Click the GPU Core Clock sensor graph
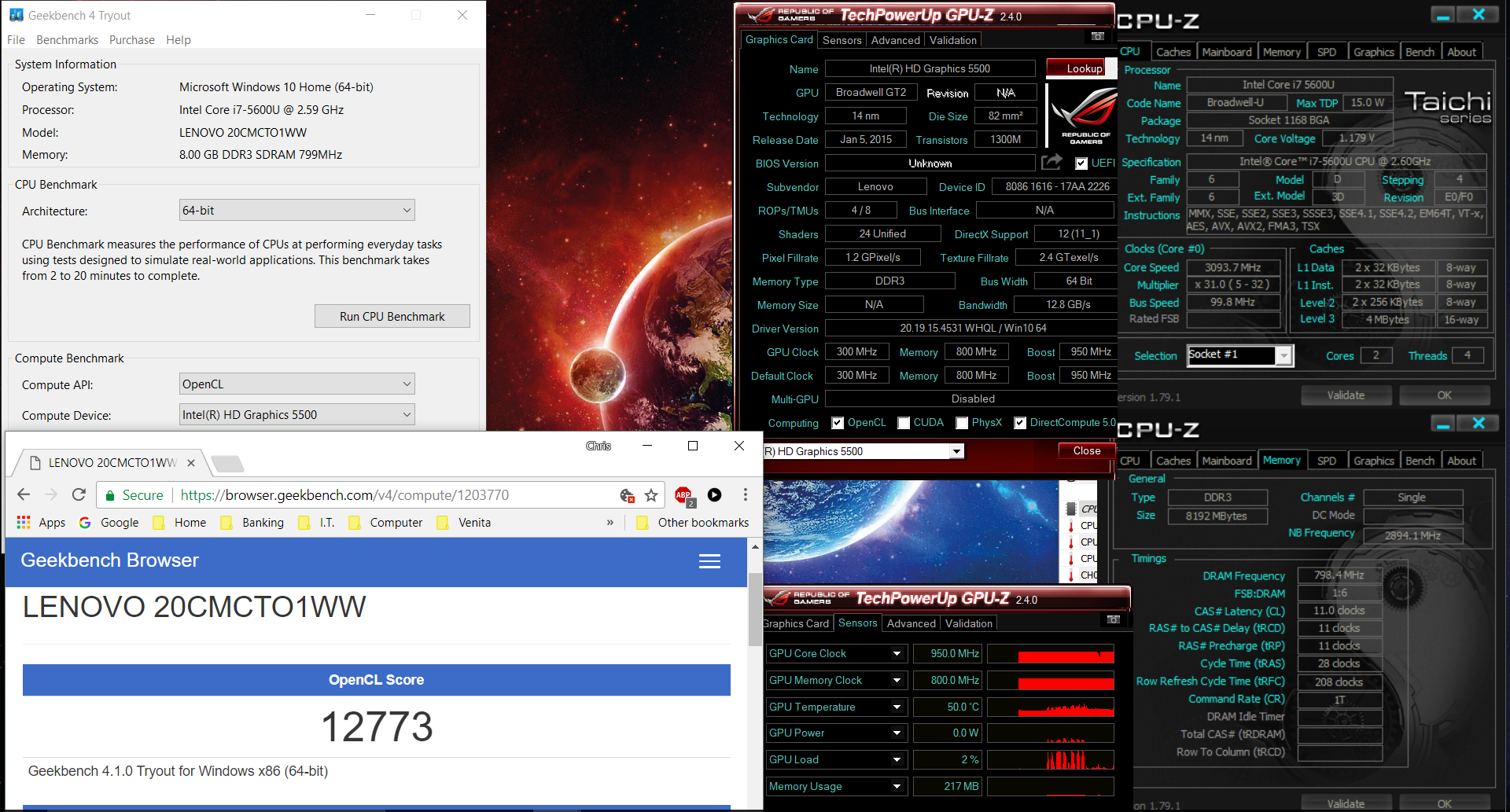Image resolution: width=1510 pixels, height=812 pixels. click(x=1051, y=654)
